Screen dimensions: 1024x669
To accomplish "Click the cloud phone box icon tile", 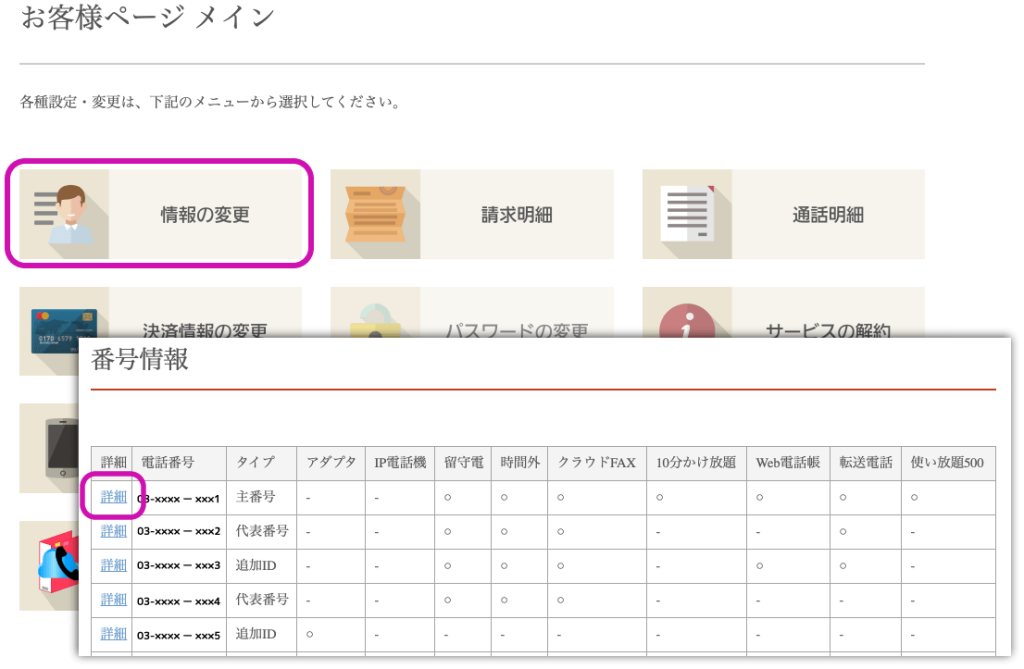I will pyautogui.click(x=49, y=566).
